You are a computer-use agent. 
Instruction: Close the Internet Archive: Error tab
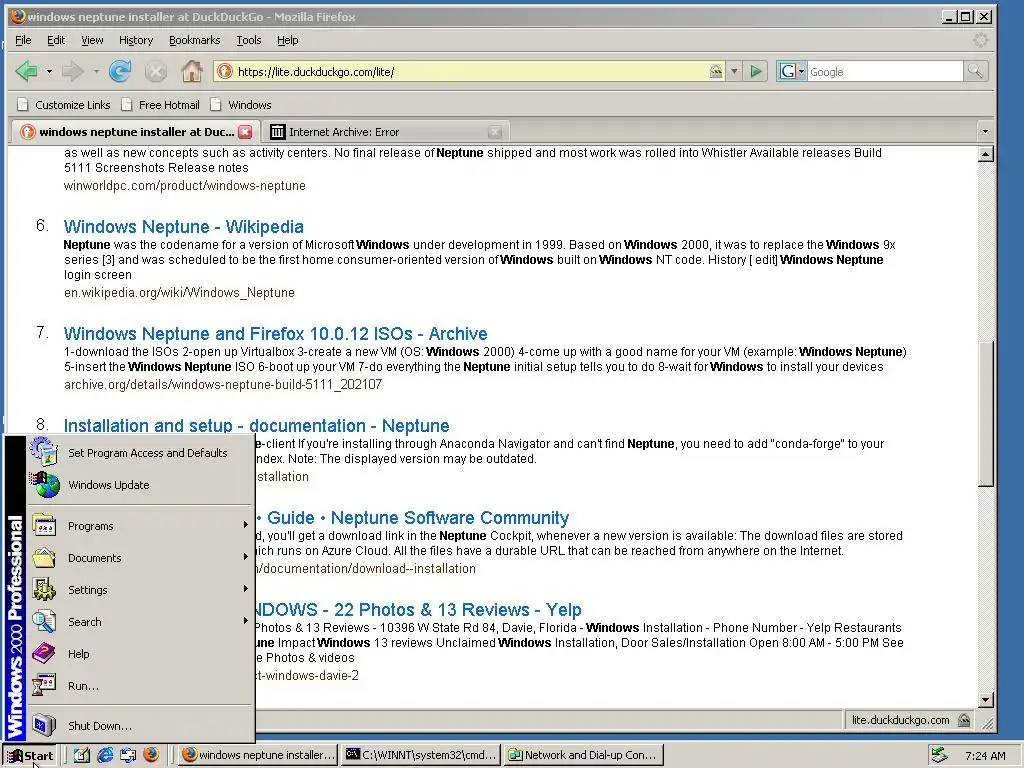pyautogui.click(x=495, y=132)
